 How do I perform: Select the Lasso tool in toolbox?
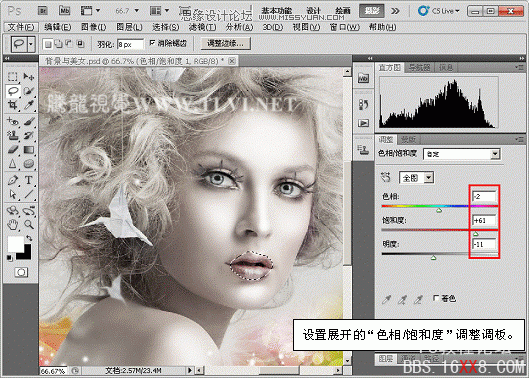tap(13, 91)
